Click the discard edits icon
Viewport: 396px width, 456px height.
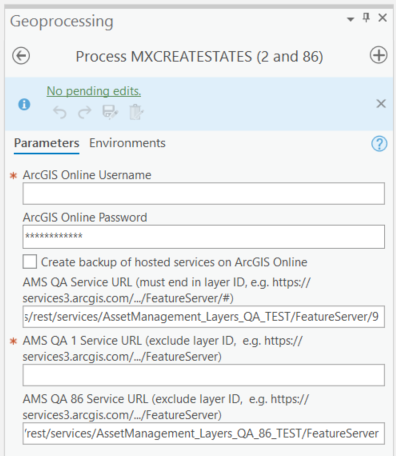(x=136, y=112)
